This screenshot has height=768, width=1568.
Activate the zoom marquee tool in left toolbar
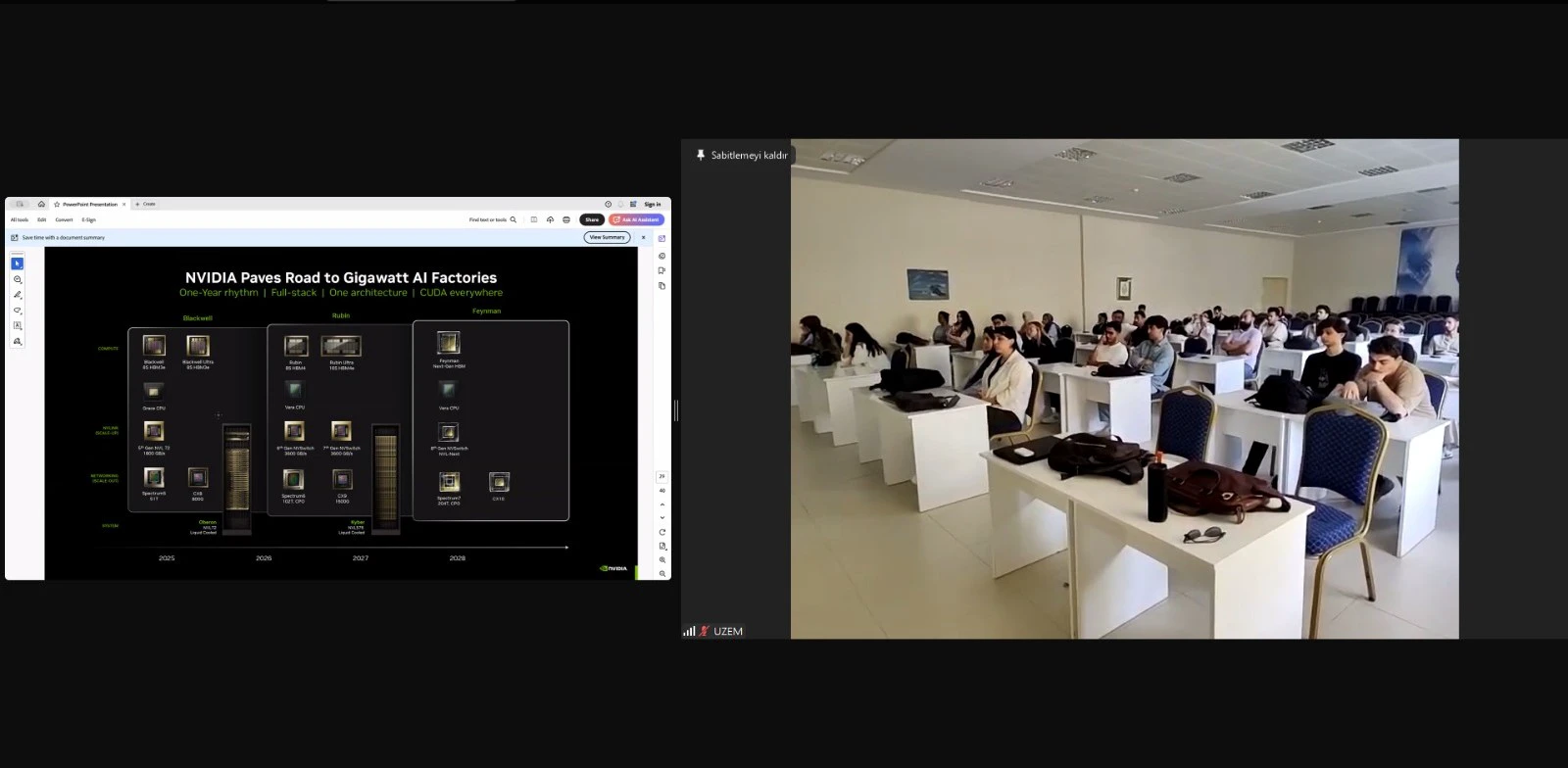[x=17, y=279]
